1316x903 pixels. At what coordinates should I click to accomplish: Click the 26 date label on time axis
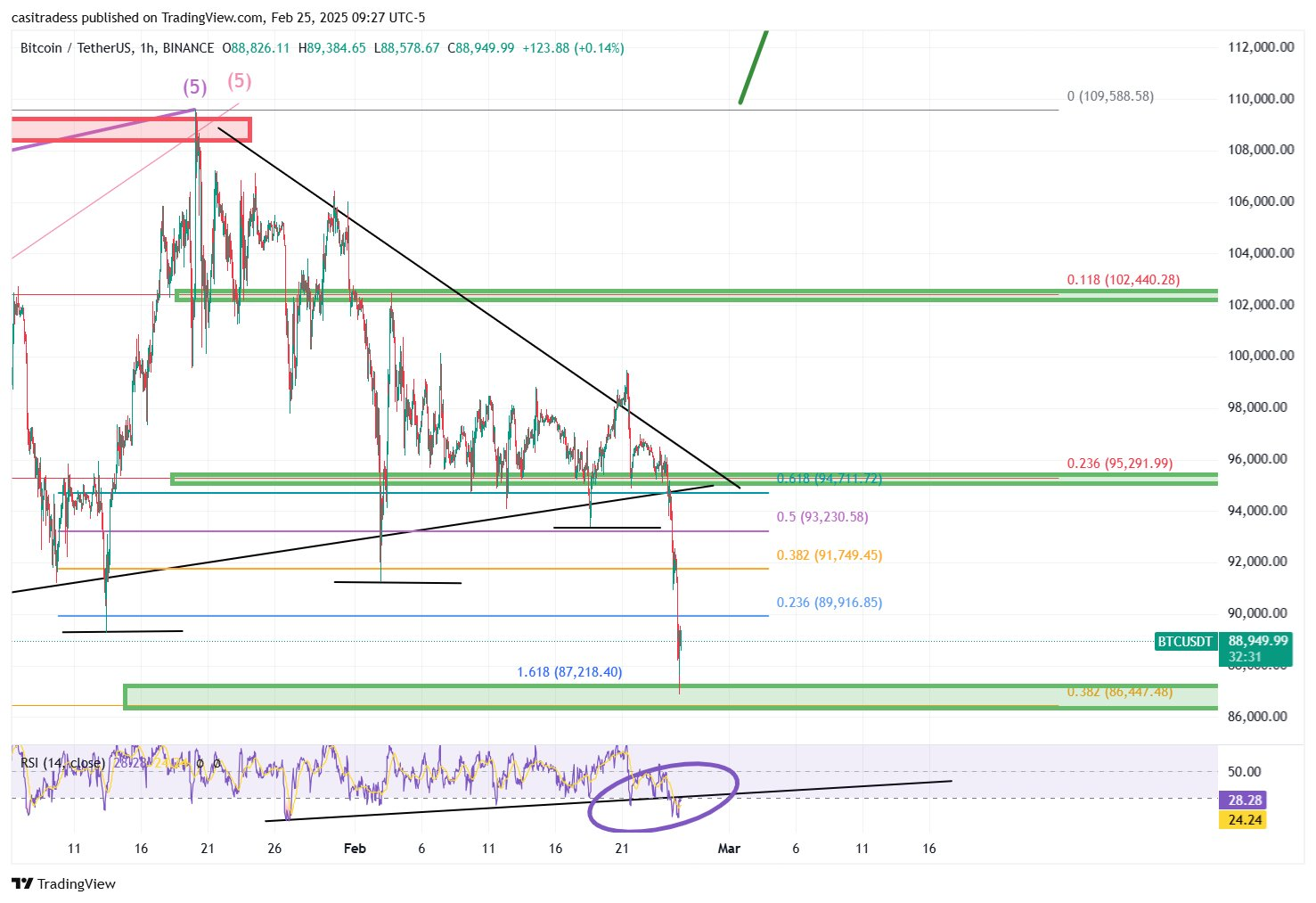274,848
